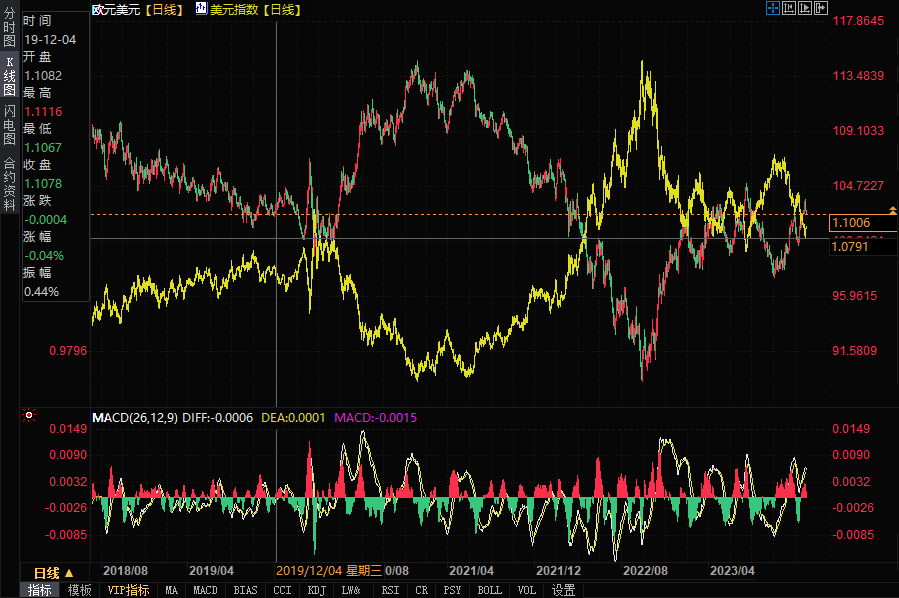Click the 1.1116 high price value

tap(43, 112)
